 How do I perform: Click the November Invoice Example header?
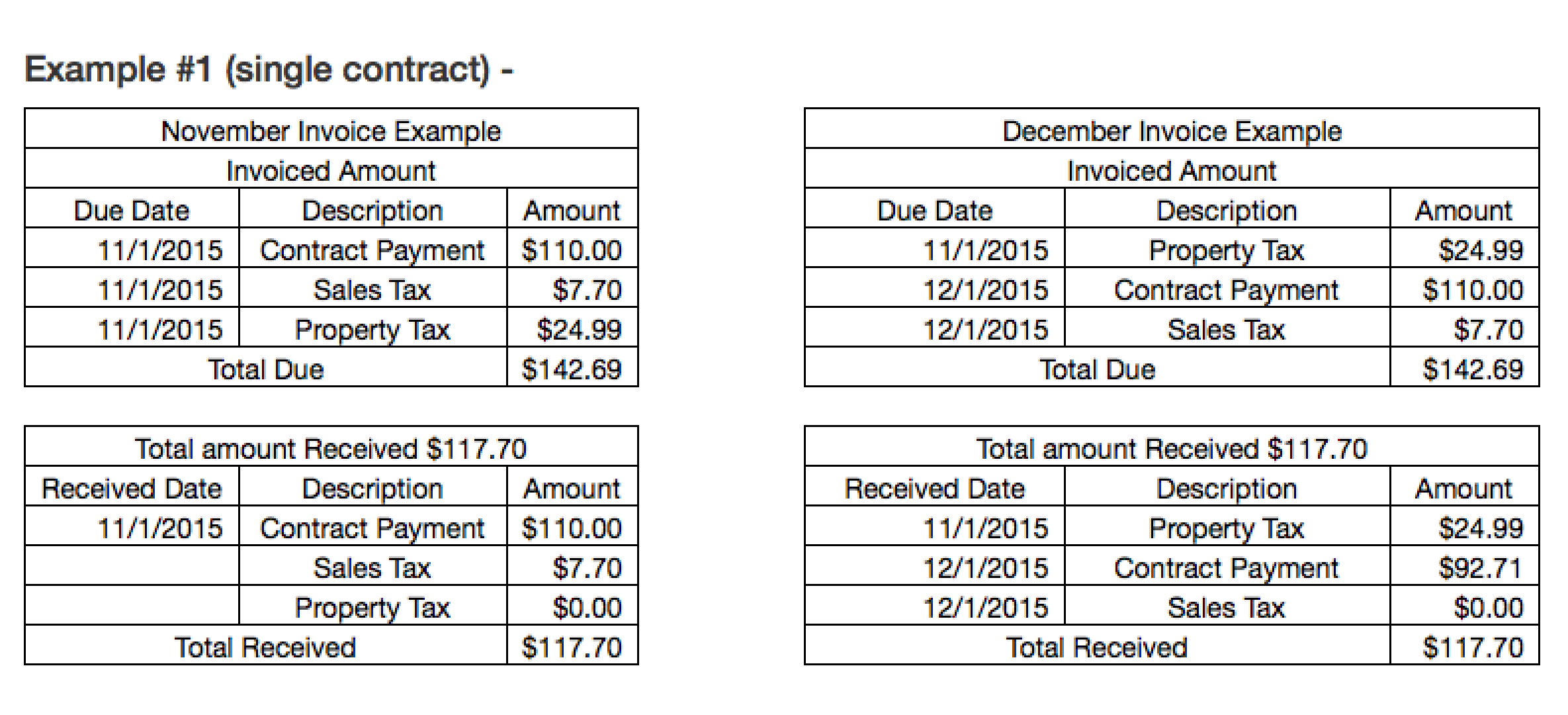pyautogui.click(x=331, y=130)
